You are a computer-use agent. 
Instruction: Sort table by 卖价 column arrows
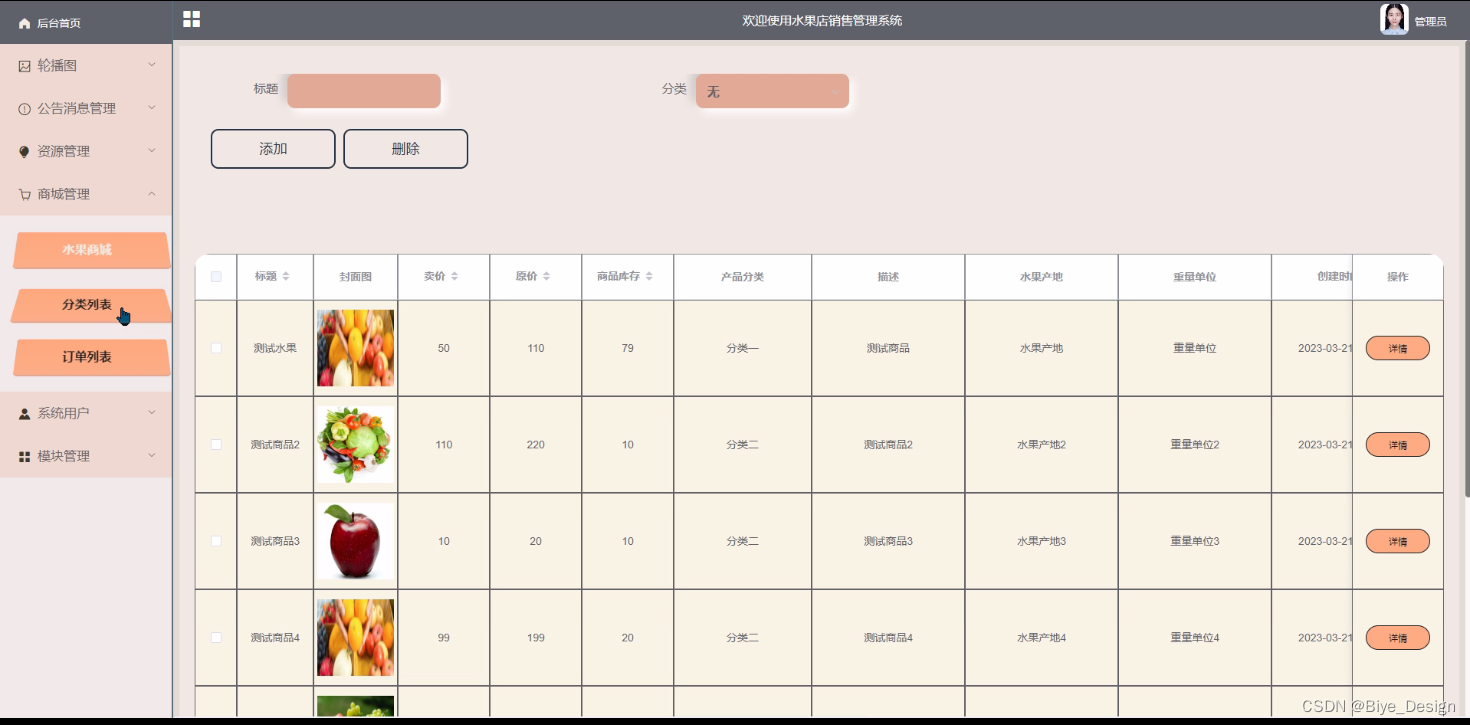click(x=454, y=276)
